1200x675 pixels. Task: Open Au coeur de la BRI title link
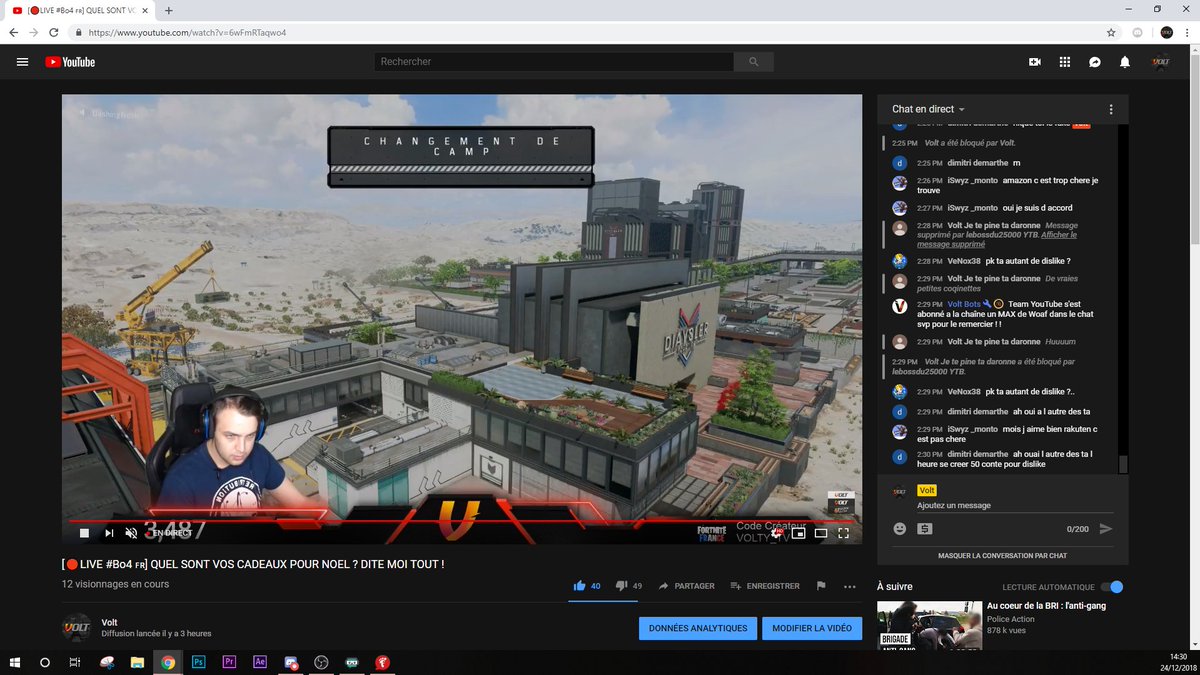(1046, 605)
